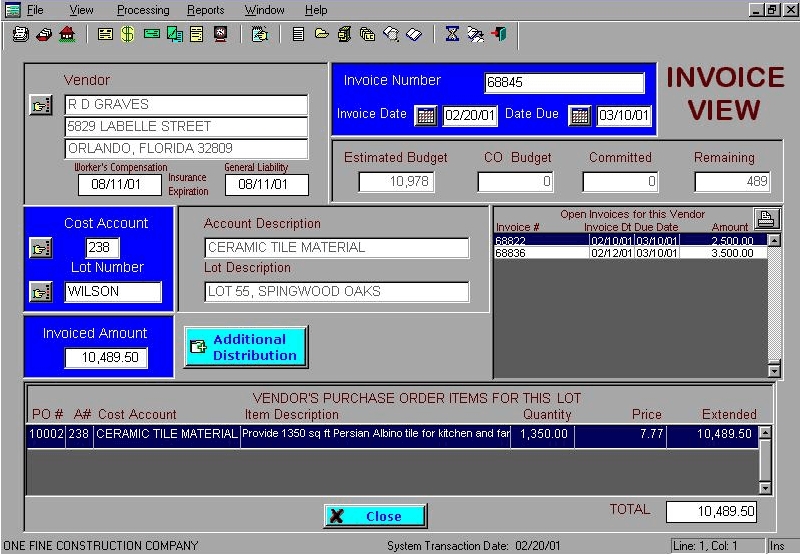Open the vendor lookup folder button
The image size is (801, 554).
tap(41, 105)
